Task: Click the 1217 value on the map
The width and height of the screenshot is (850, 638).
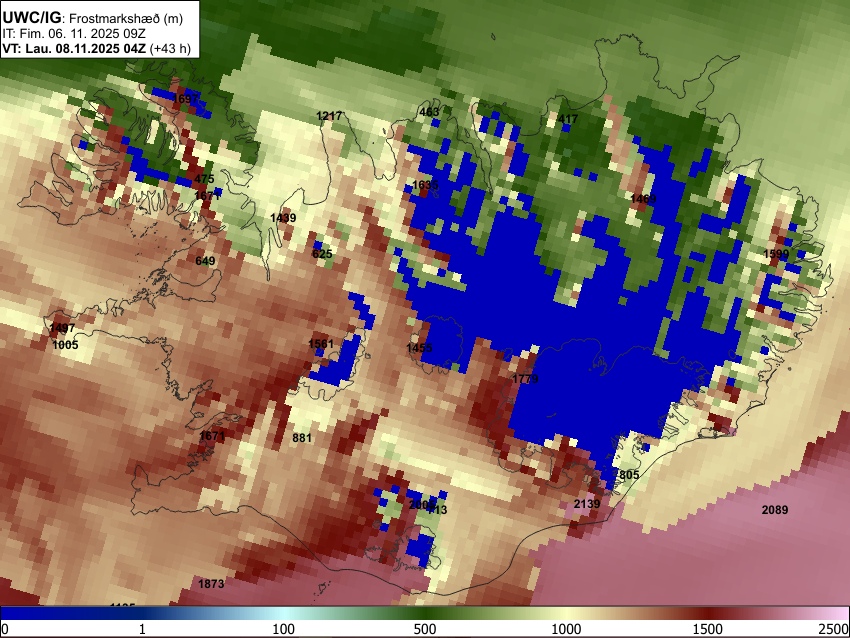Action: click(x=329, y=116)
